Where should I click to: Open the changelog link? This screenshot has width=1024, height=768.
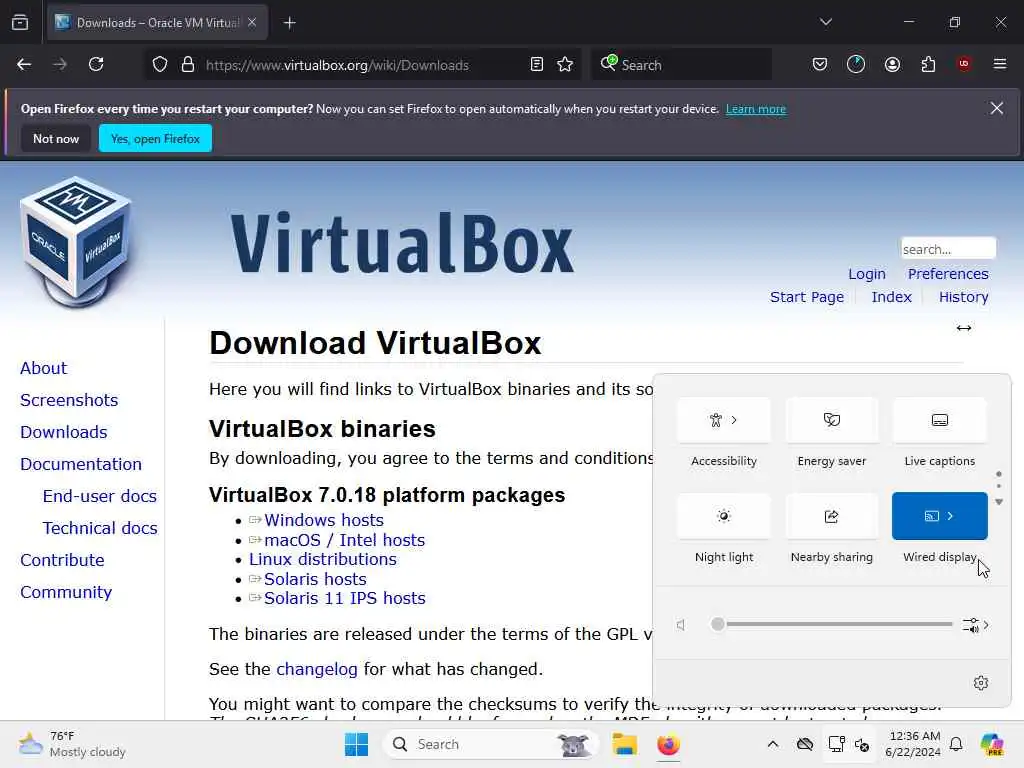coord(317,669)
